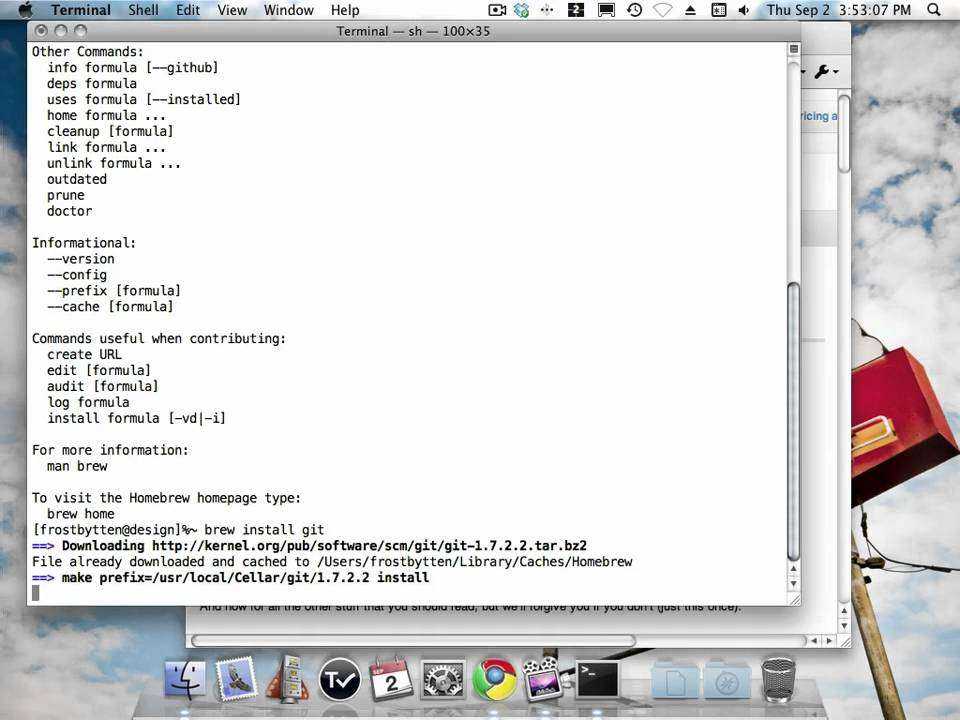Viewport: 960px width, 720px height.
Task: Open the Documents folder stack in Dock
Action: coord(675,680)
